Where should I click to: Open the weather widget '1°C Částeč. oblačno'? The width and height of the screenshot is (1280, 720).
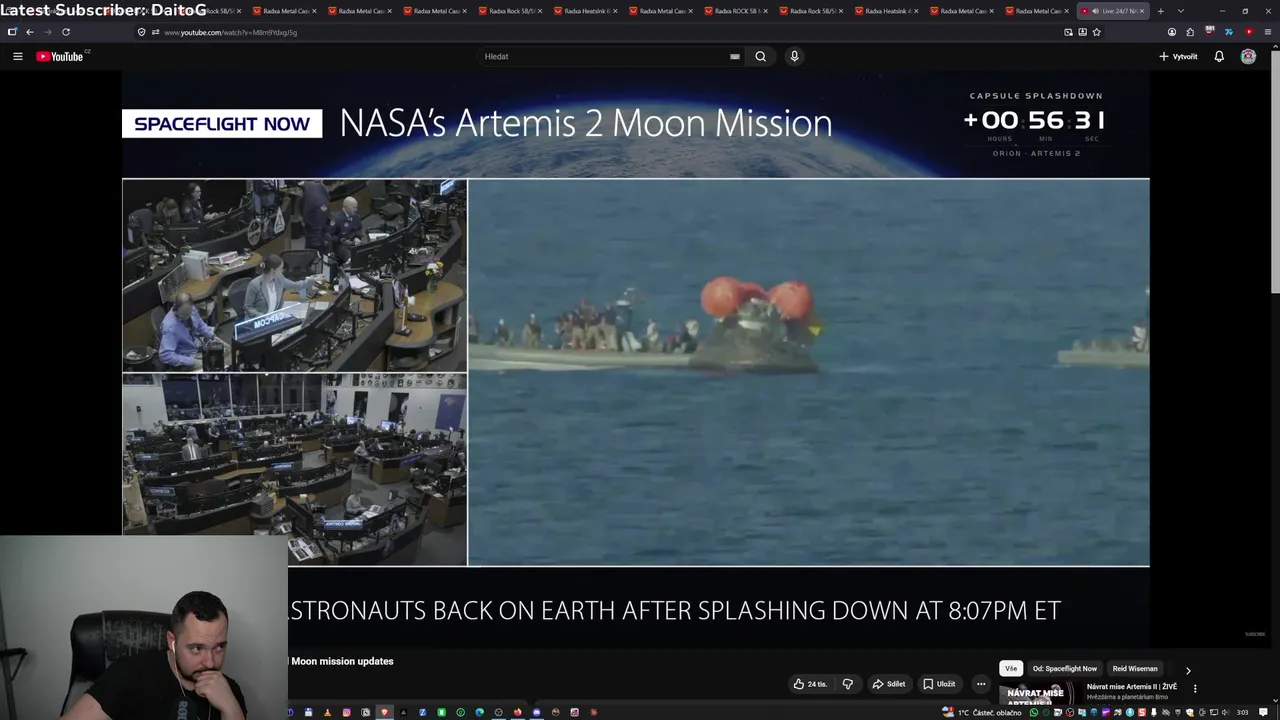coord(983,712)
